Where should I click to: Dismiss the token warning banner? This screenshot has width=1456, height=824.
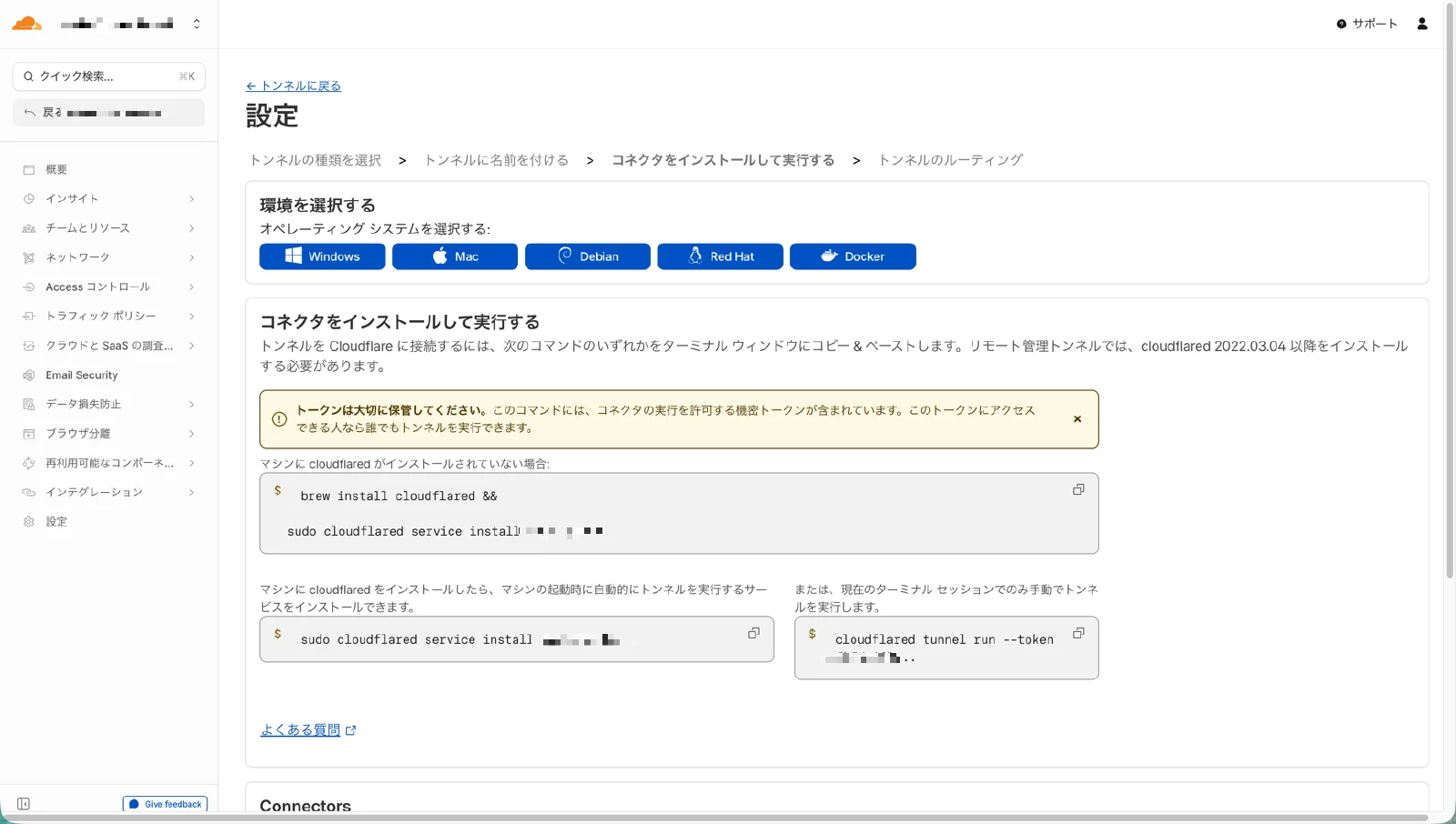[x=1077, y=418]
